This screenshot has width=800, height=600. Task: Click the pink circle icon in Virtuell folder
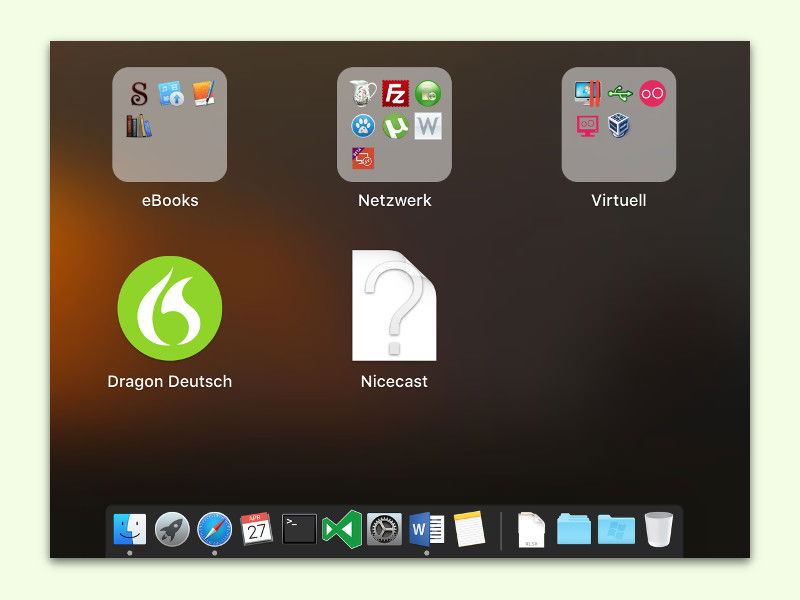[x=653, y=93]
